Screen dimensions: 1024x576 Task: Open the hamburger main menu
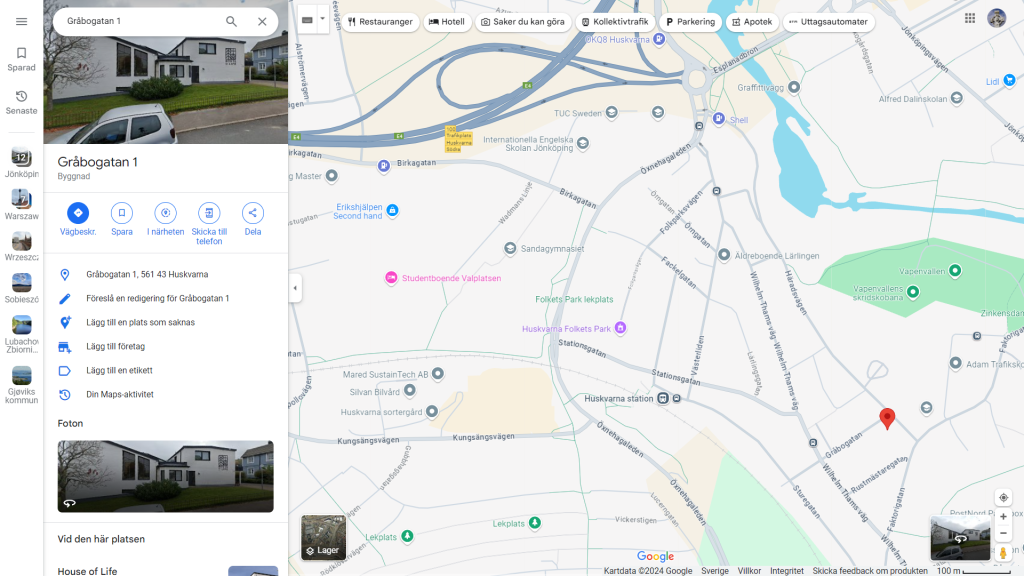pos(22,22)
